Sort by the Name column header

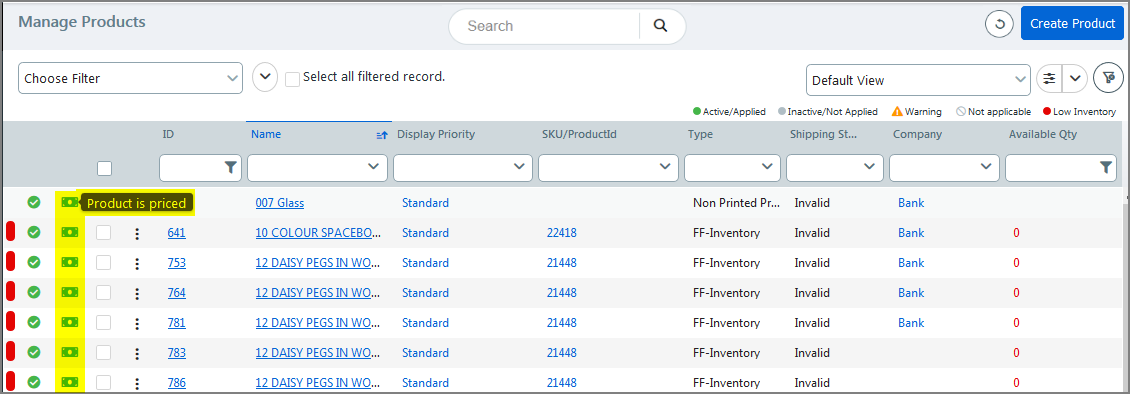(266, 134)
